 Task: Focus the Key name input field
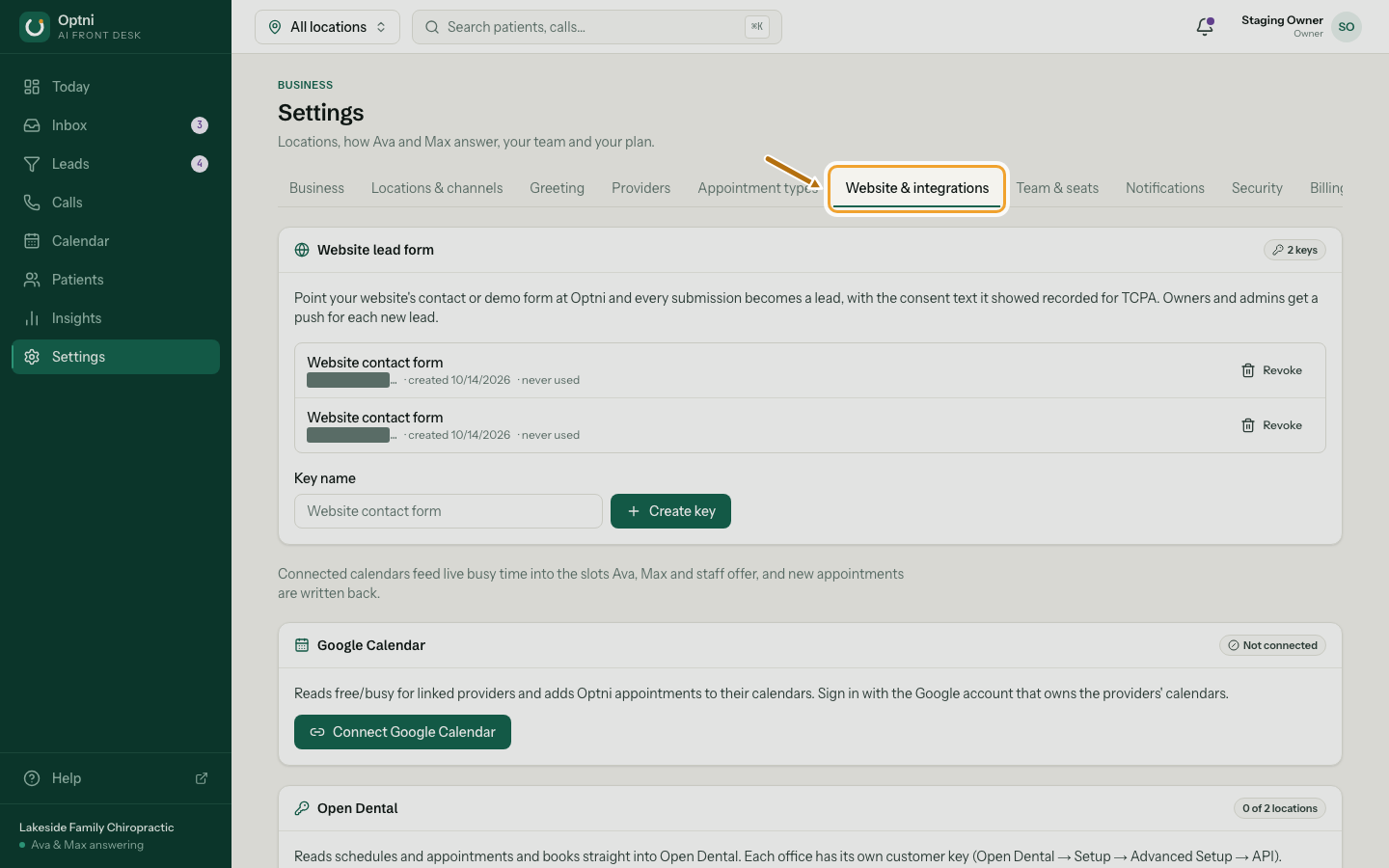click(x=449, y=511)
